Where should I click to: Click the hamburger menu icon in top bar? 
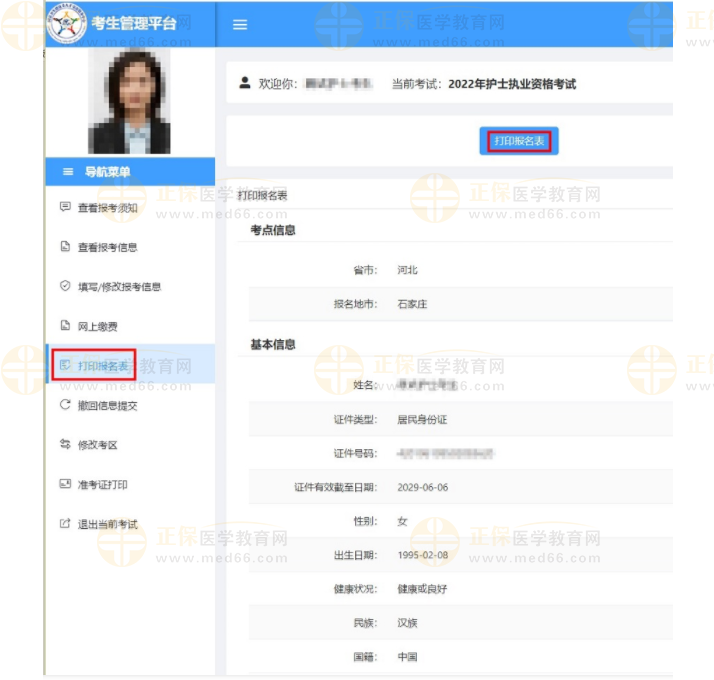[x=240, y=25]
